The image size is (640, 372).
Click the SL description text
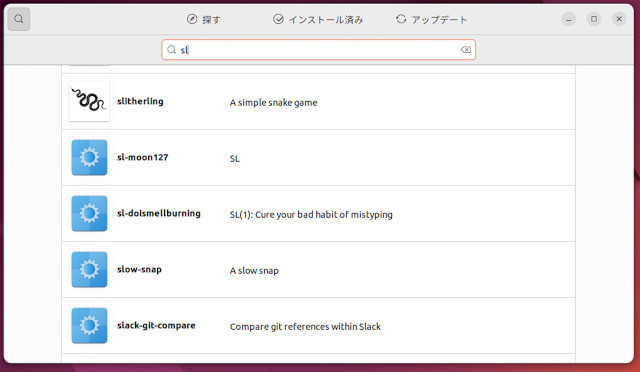[235, 158]
